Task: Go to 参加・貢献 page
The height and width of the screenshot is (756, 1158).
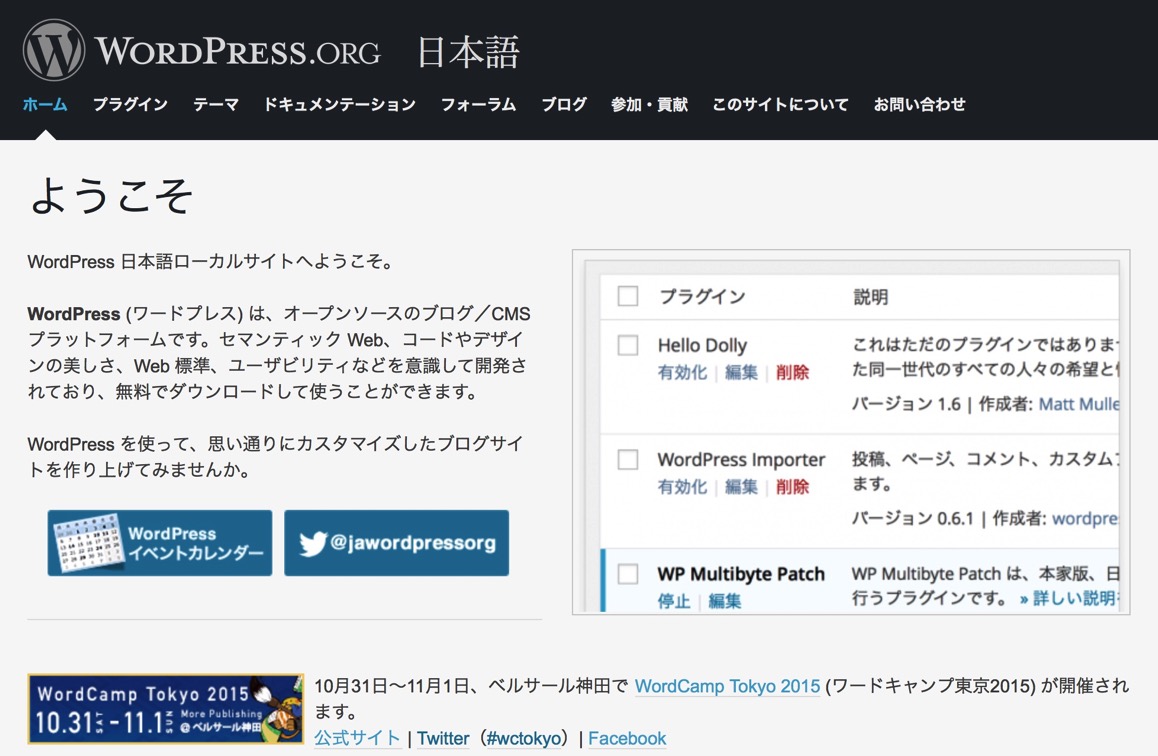Action: (649, 104)
